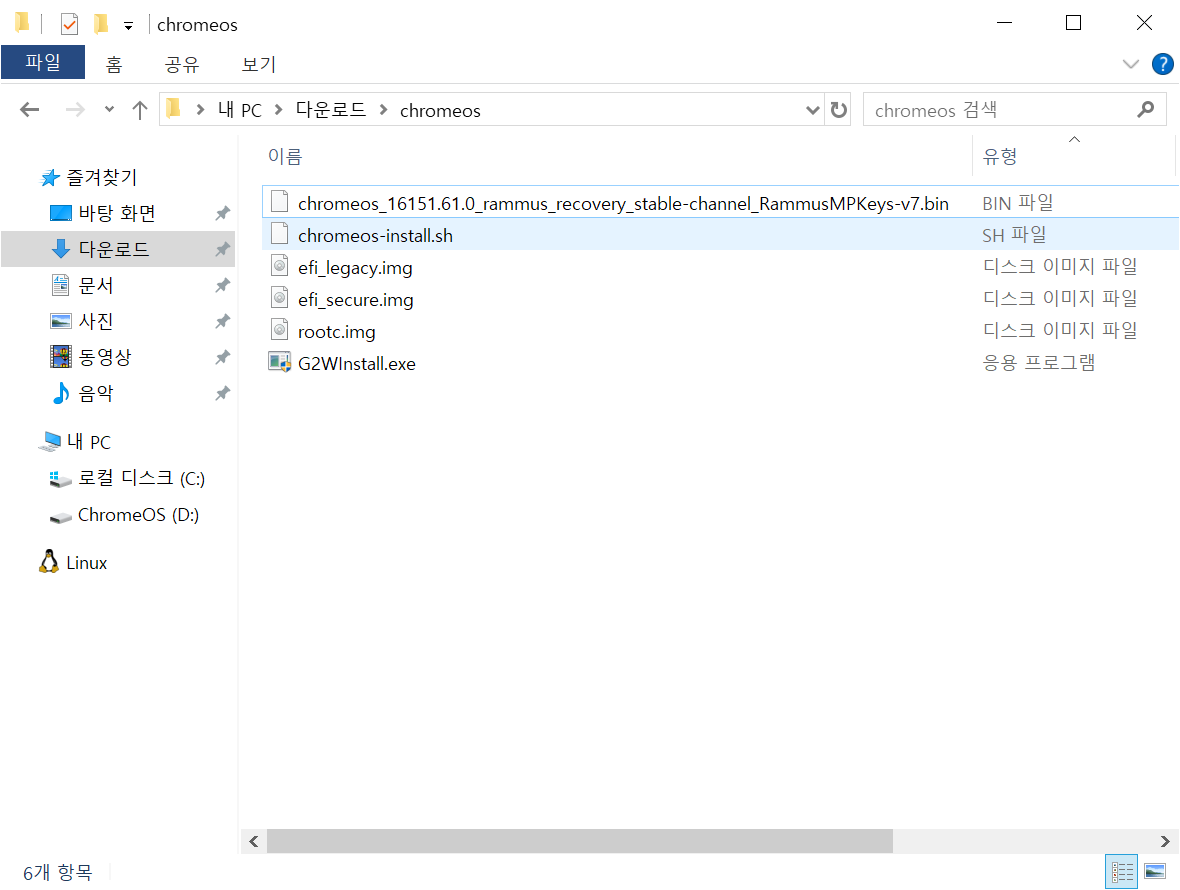Open the quick access toolbar customize dropdown

129,26
